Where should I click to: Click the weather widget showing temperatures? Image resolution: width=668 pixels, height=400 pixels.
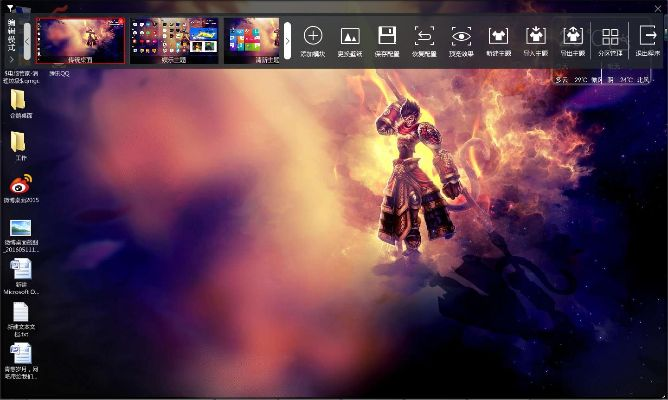click(x=596, y=78)
